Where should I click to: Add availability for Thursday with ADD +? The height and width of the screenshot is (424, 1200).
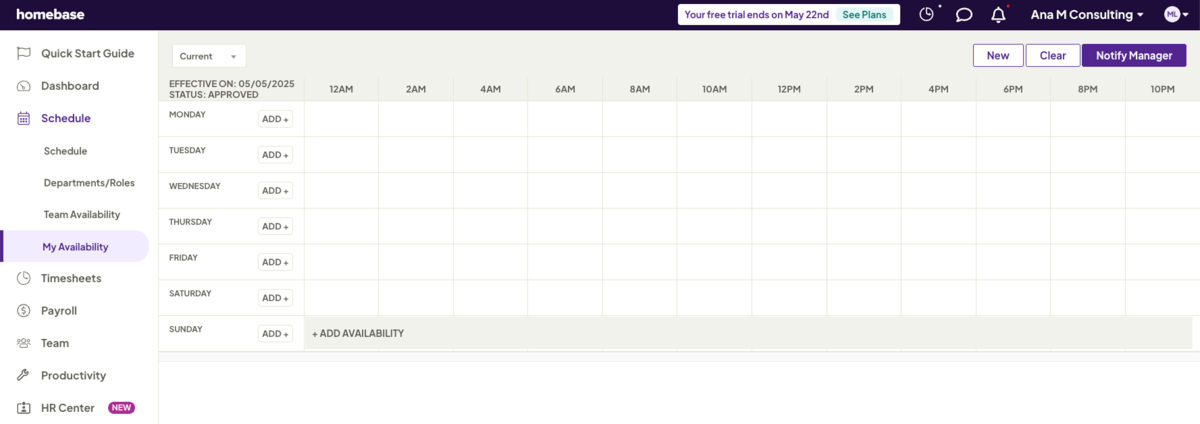[x=275, y=227]
